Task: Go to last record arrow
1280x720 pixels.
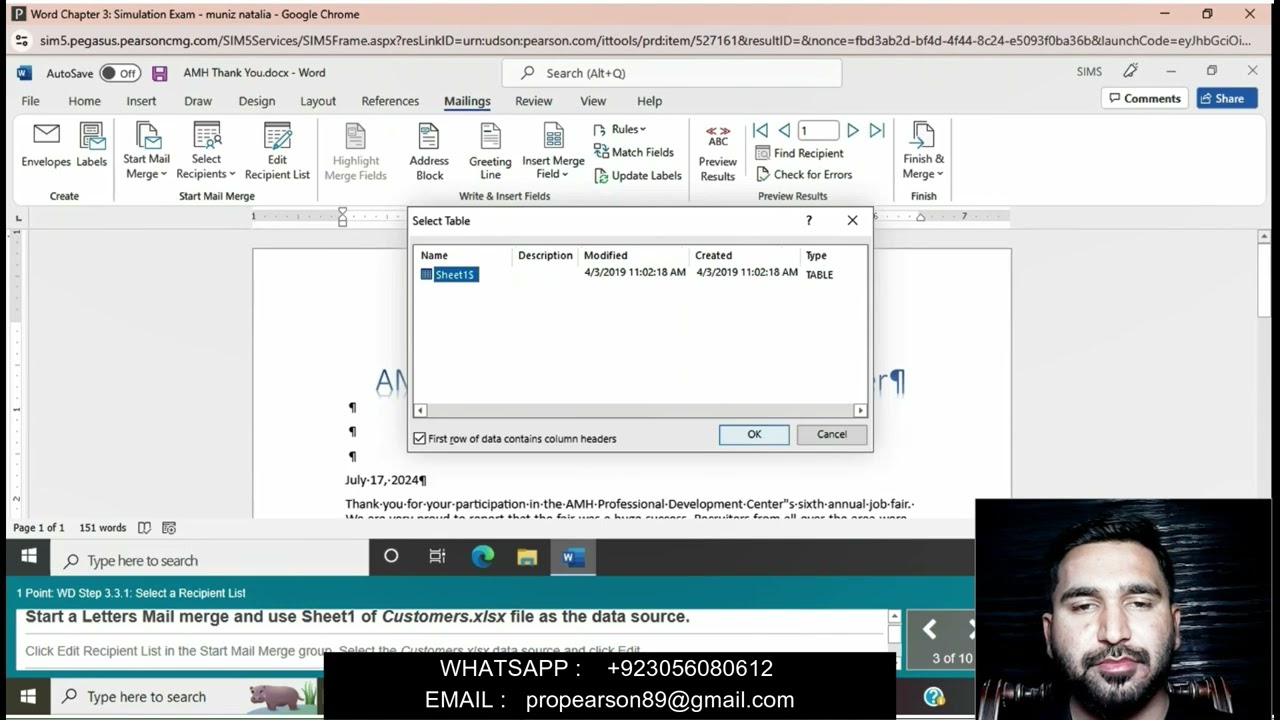Action: click(877, 130)
